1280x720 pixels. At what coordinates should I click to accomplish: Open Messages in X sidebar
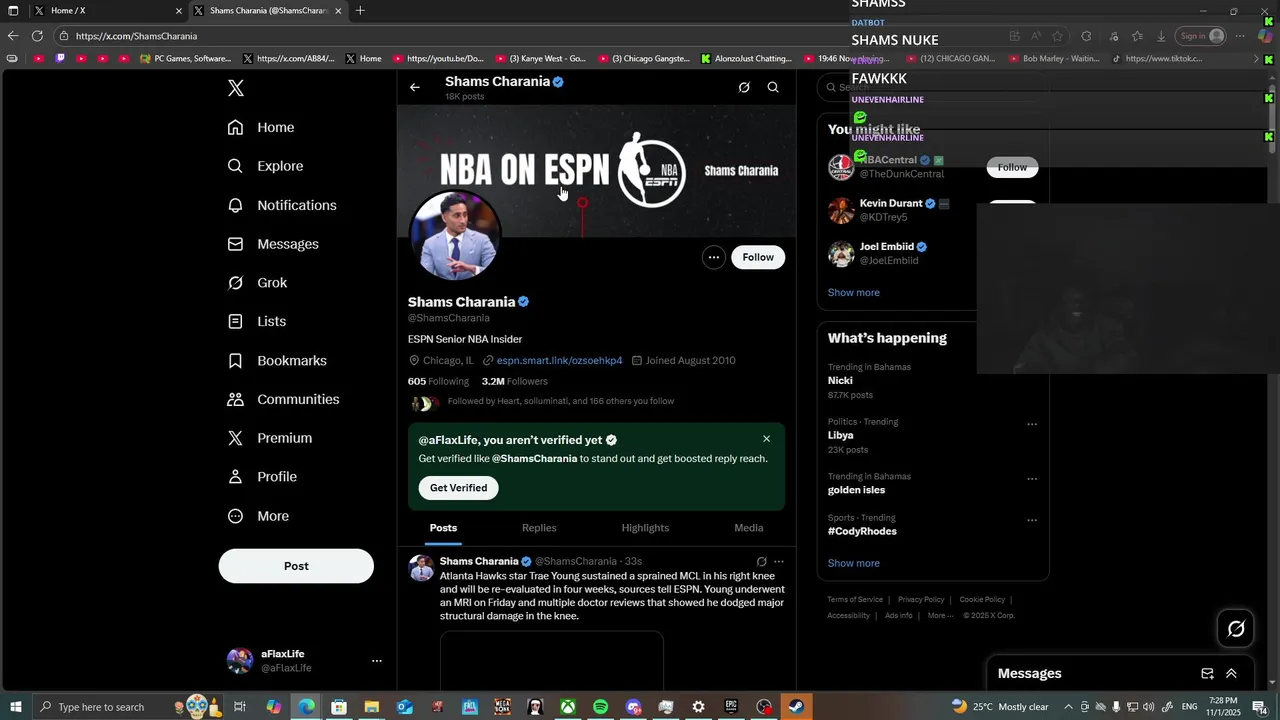pos(273,244)
